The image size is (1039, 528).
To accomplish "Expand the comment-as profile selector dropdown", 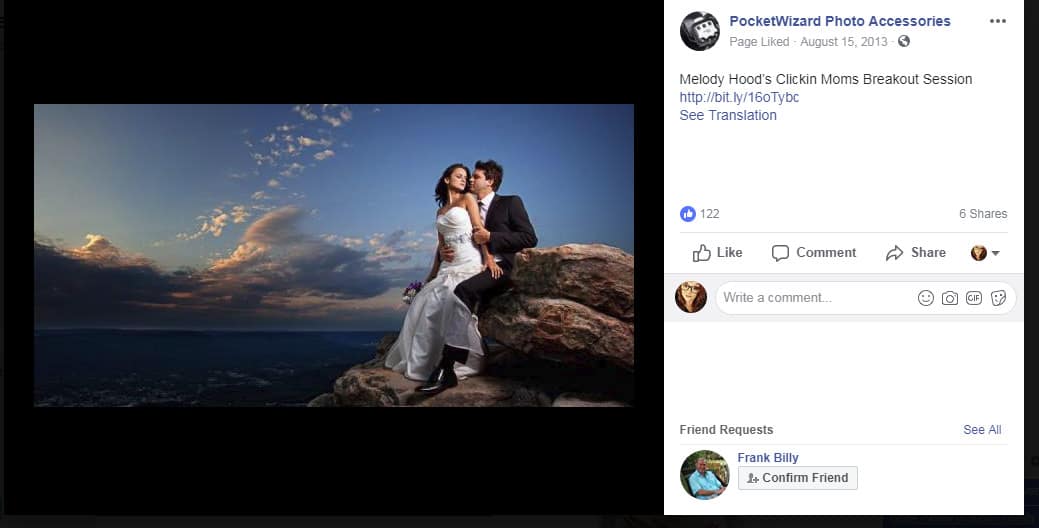I will 986,253.
